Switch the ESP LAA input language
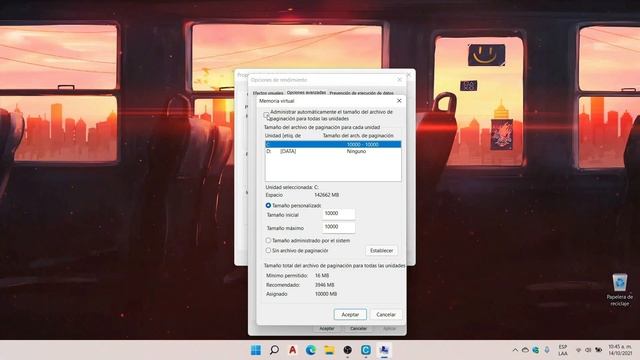Viewport: 640px width, 360px height. coord(563,350)
